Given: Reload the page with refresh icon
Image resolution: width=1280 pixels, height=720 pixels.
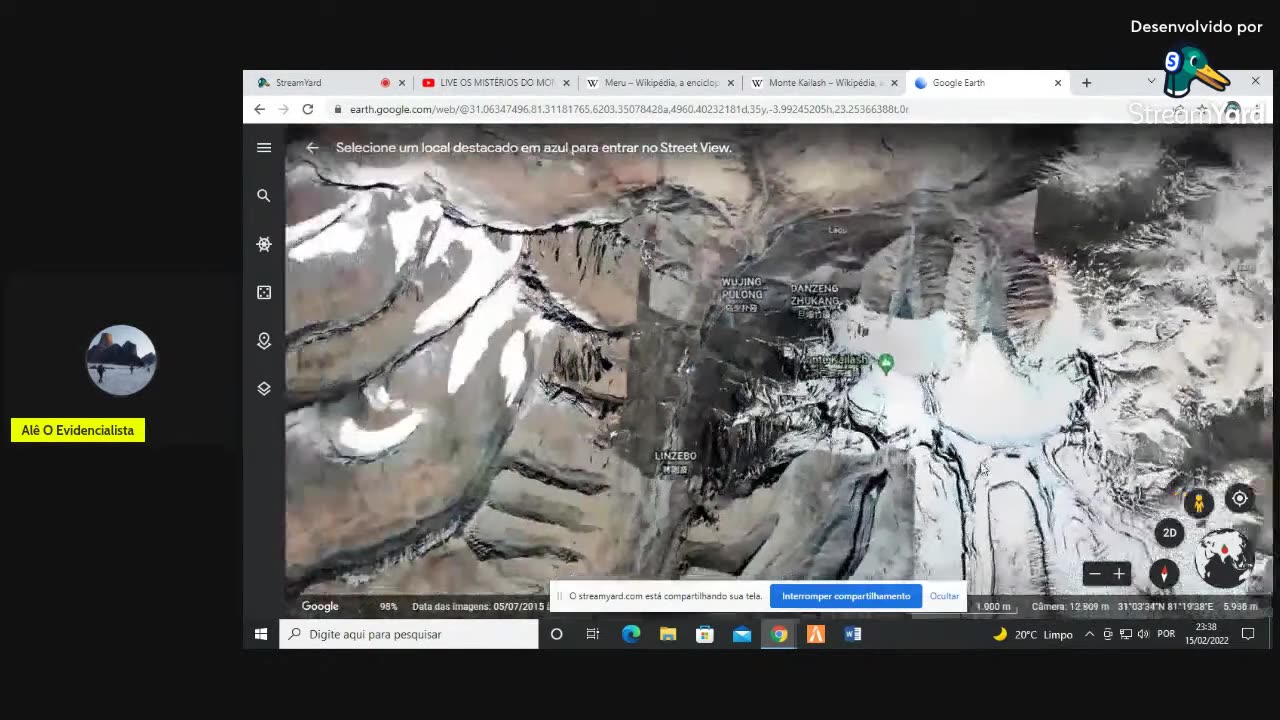Looking at the screenshot, I should [x=308, y=109].
